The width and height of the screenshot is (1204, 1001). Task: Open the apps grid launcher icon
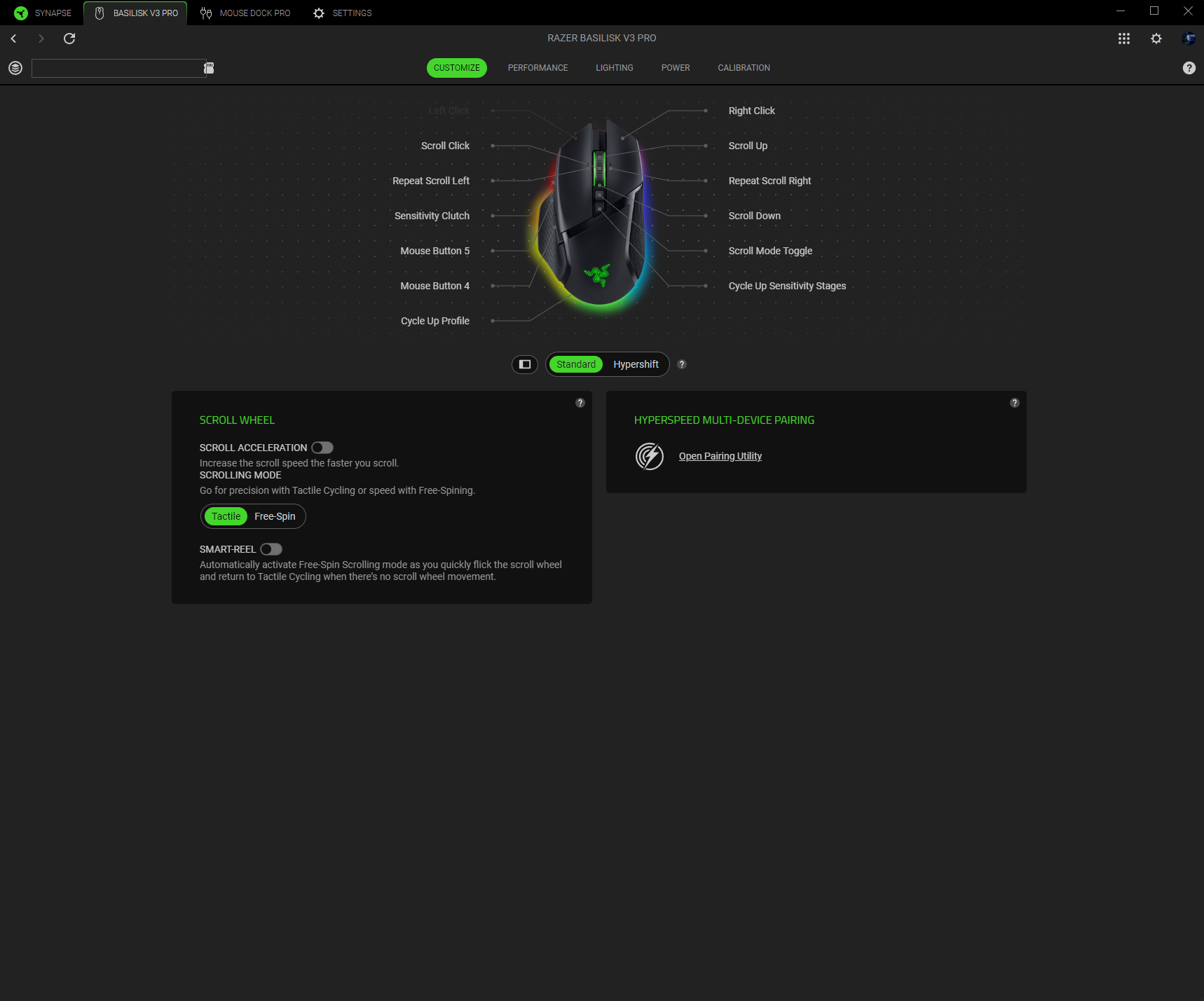pos(1124,39)
